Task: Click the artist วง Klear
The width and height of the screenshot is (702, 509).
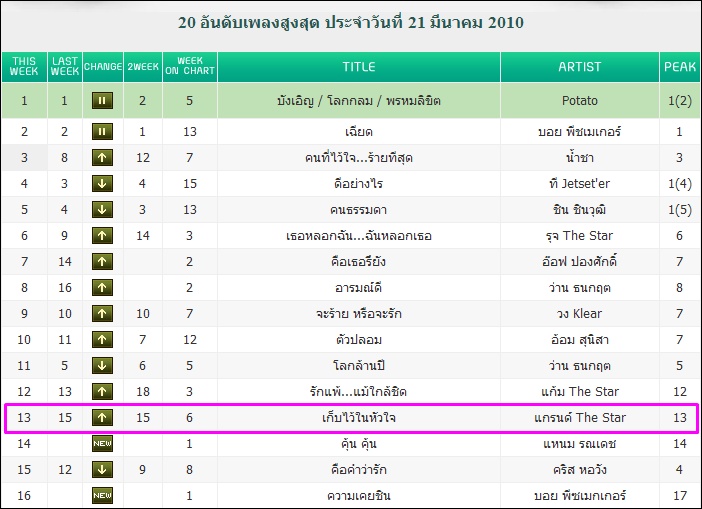Action: pyautogui.click(x=579, y=314)
